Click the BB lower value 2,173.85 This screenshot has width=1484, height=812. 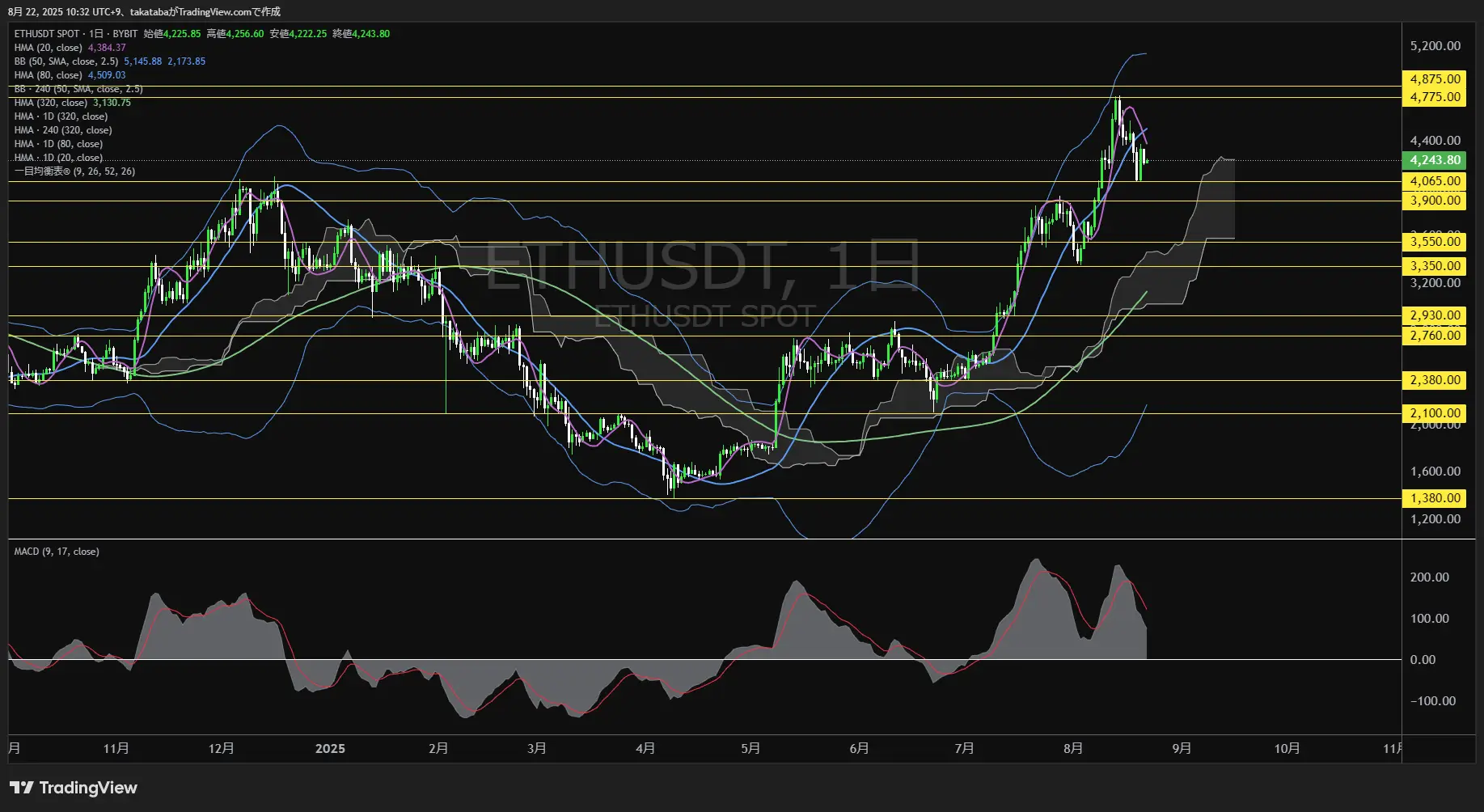187,61
